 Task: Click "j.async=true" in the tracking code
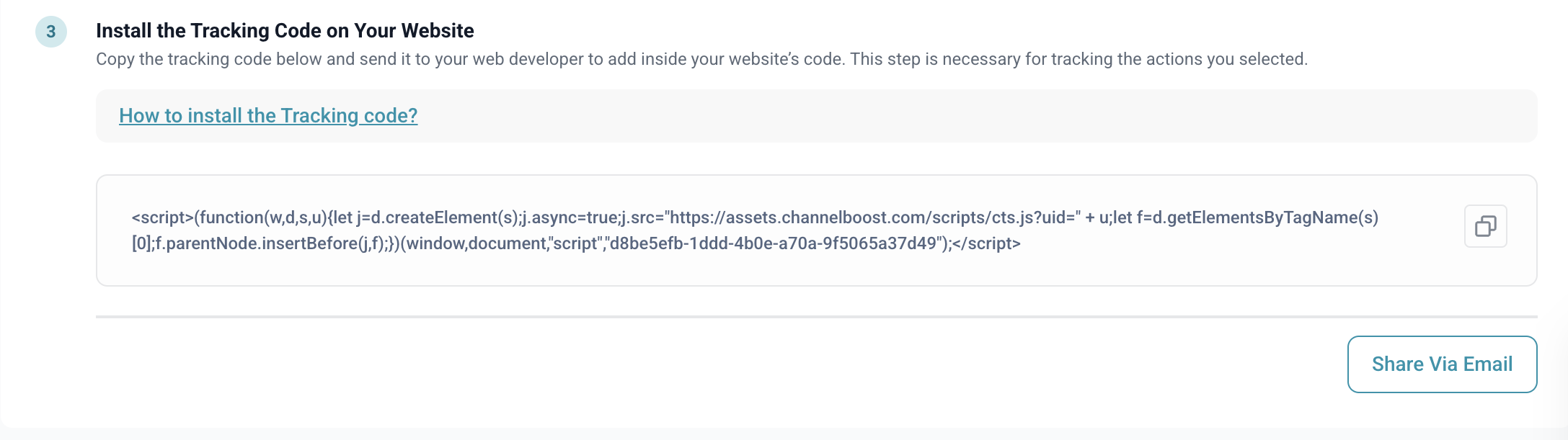tap(571, 217)
